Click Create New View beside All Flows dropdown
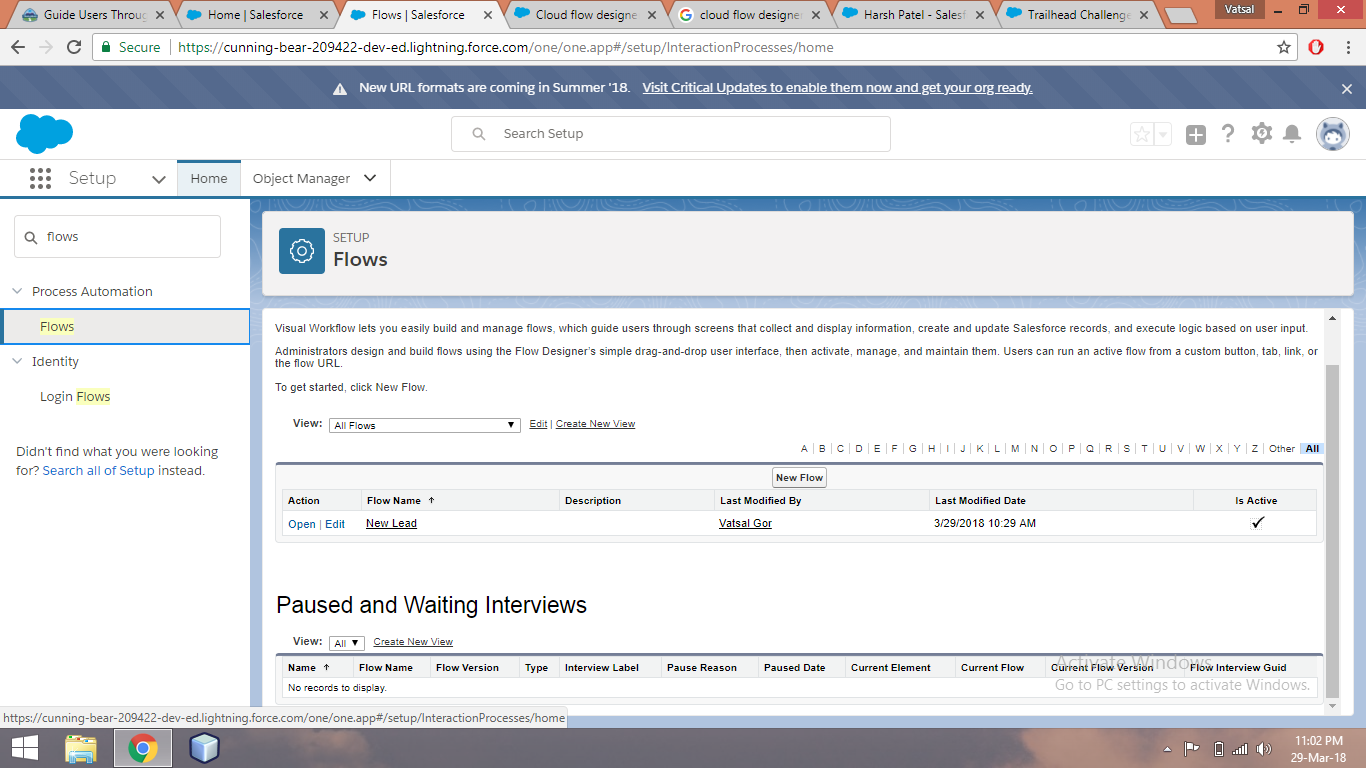This screenshot has width=1366, height=768. coord(595,424)
